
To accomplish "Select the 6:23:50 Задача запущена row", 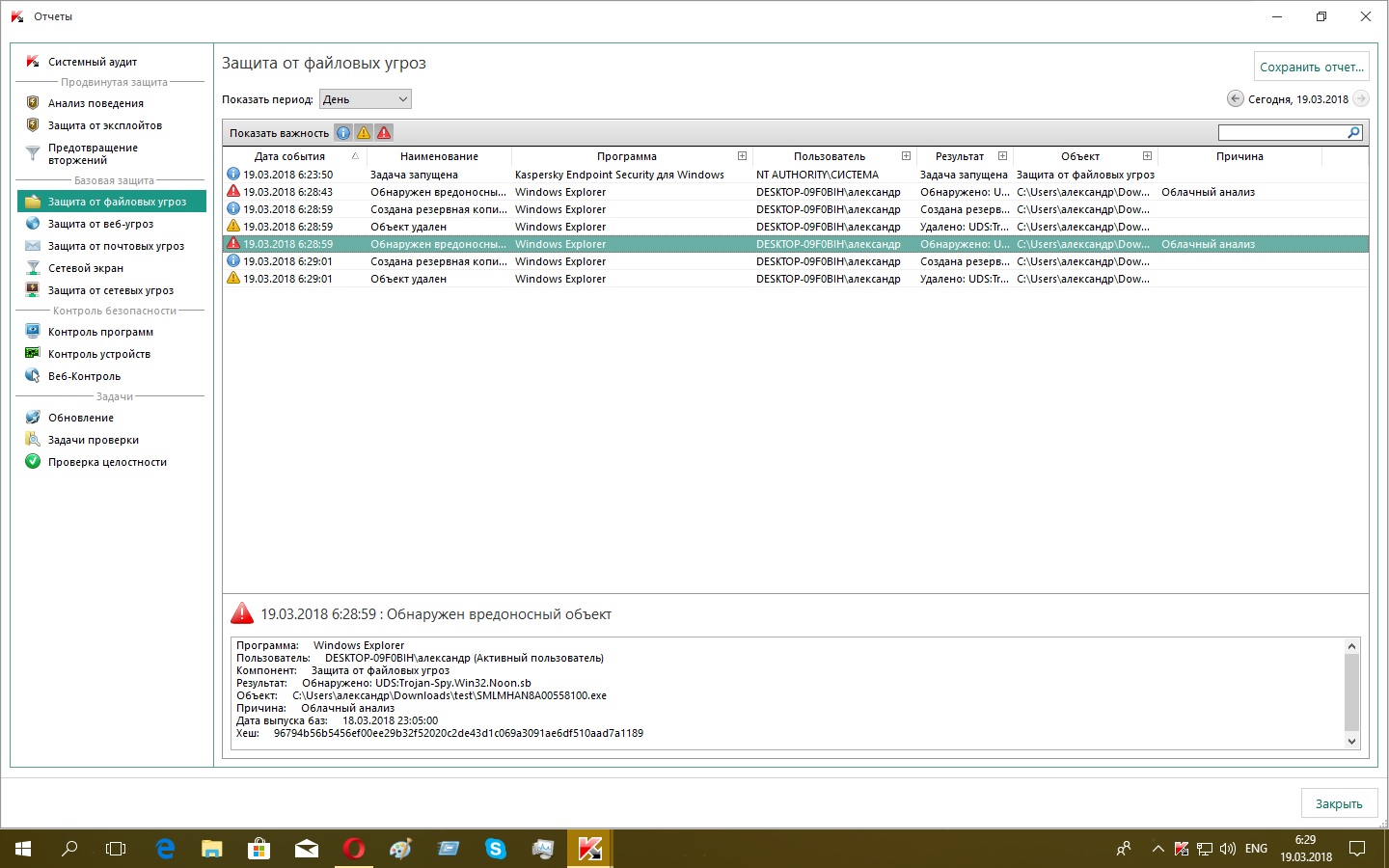I will click(796, 175).
